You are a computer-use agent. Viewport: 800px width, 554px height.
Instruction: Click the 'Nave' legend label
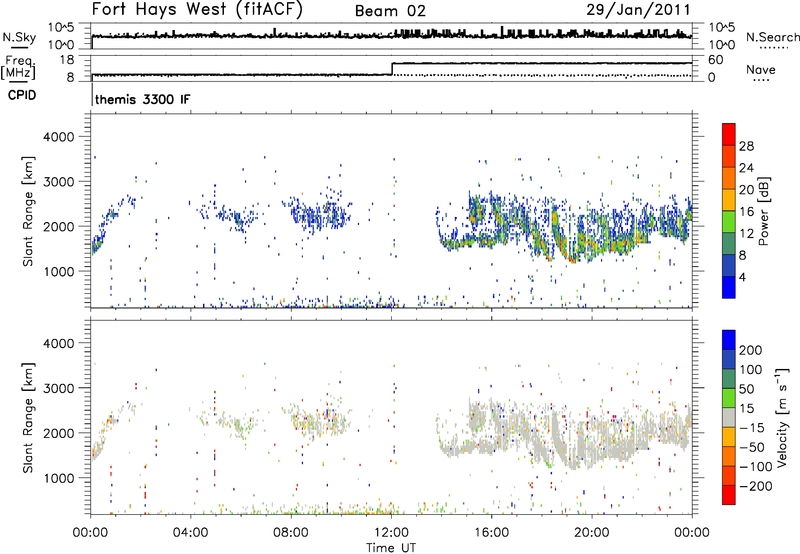[761, 69]
